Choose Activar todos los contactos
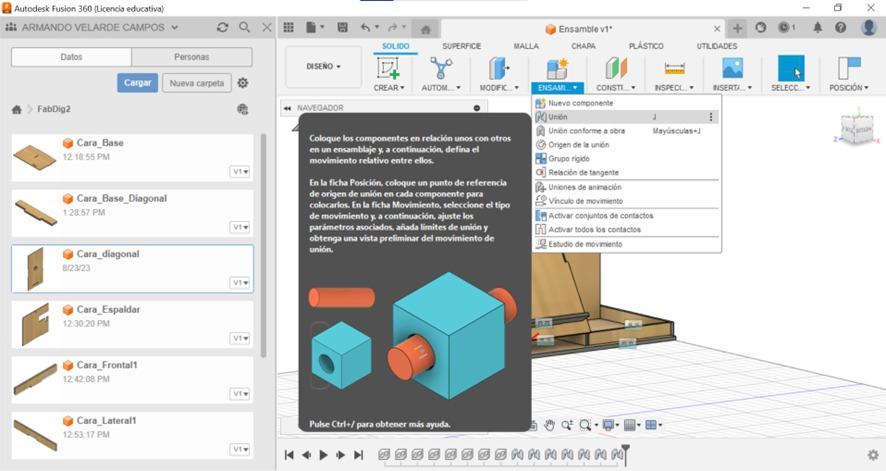This screenshot has height=471, width=886. pos(627,230)
